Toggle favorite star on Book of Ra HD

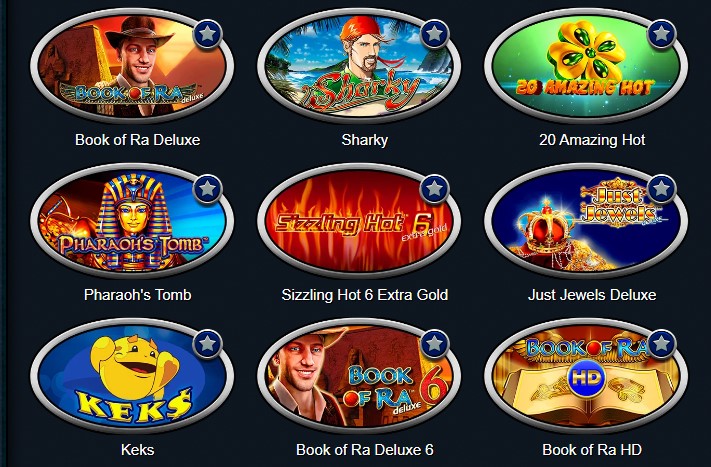tap(662, 344)
